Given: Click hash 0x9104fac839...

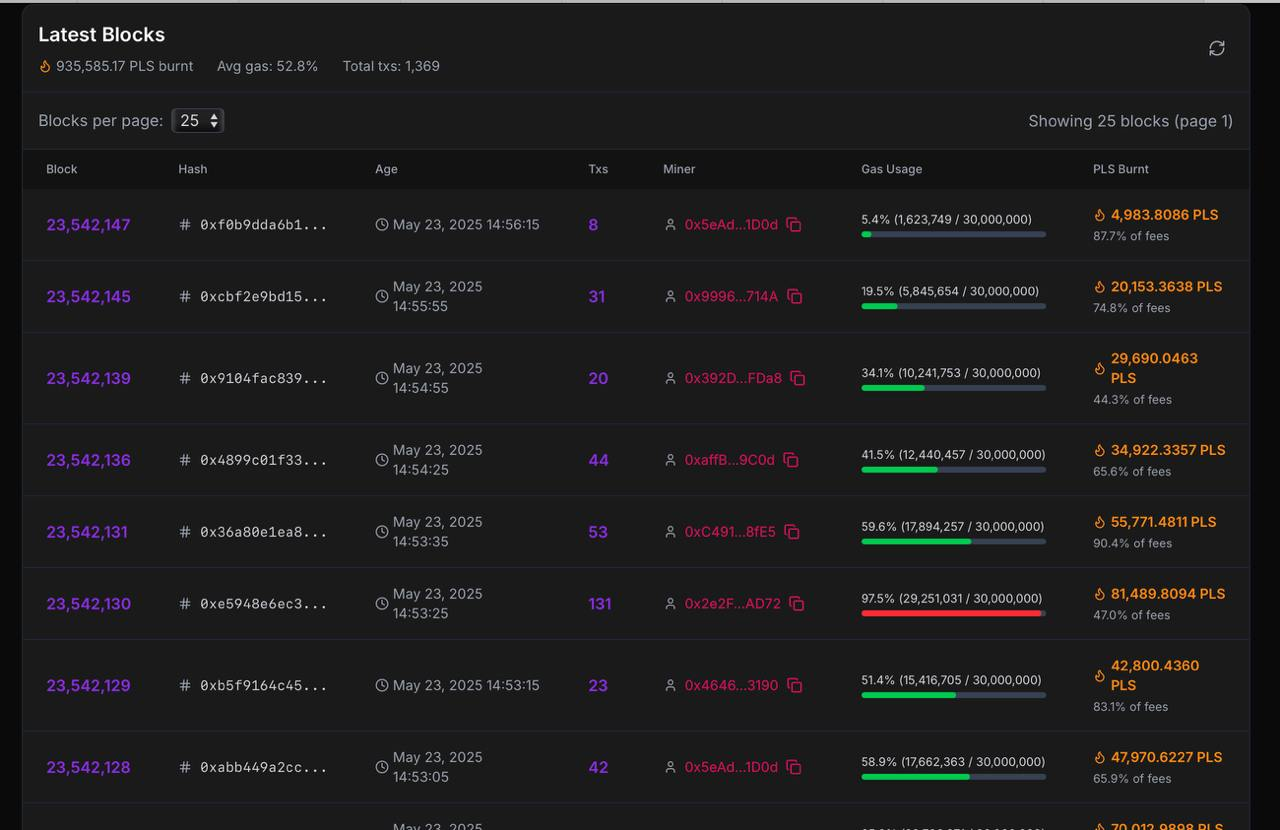Looking at the screenshot, I should 263,379.
